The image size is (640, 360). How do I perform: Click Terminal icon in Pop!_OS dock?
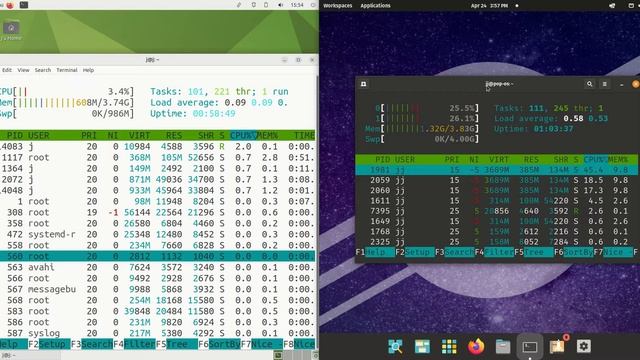(530, 347)
